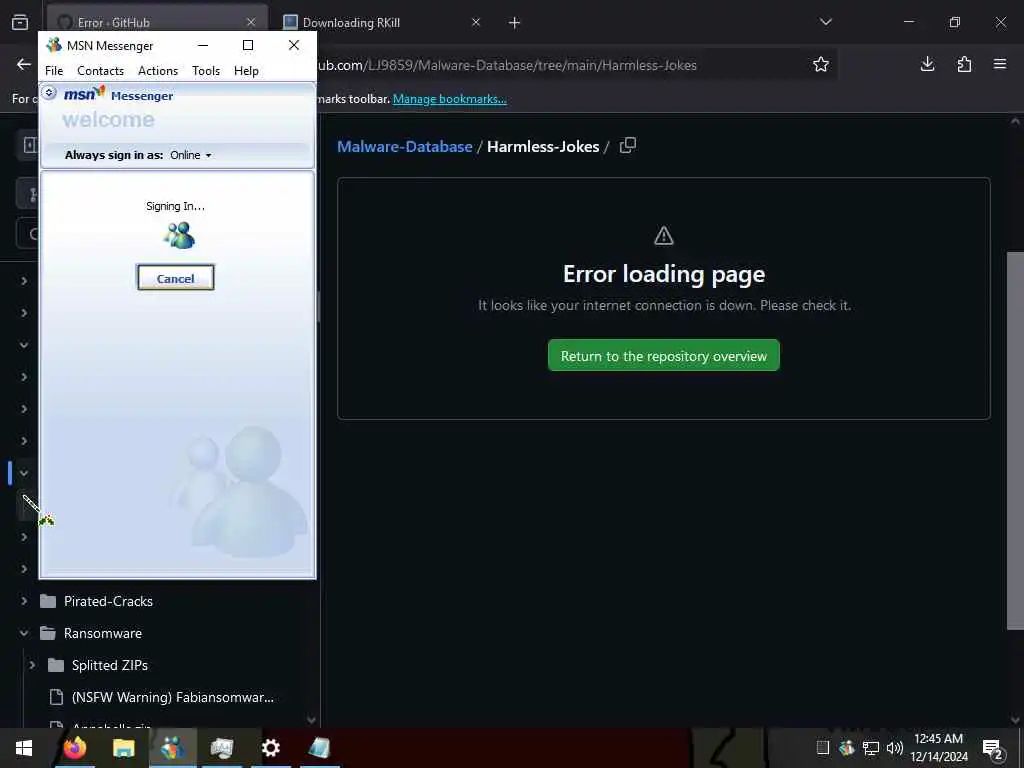This screenshot has height=768, width=1024.
Task: Click Return to the repository overview button
Action: point(664,355)
